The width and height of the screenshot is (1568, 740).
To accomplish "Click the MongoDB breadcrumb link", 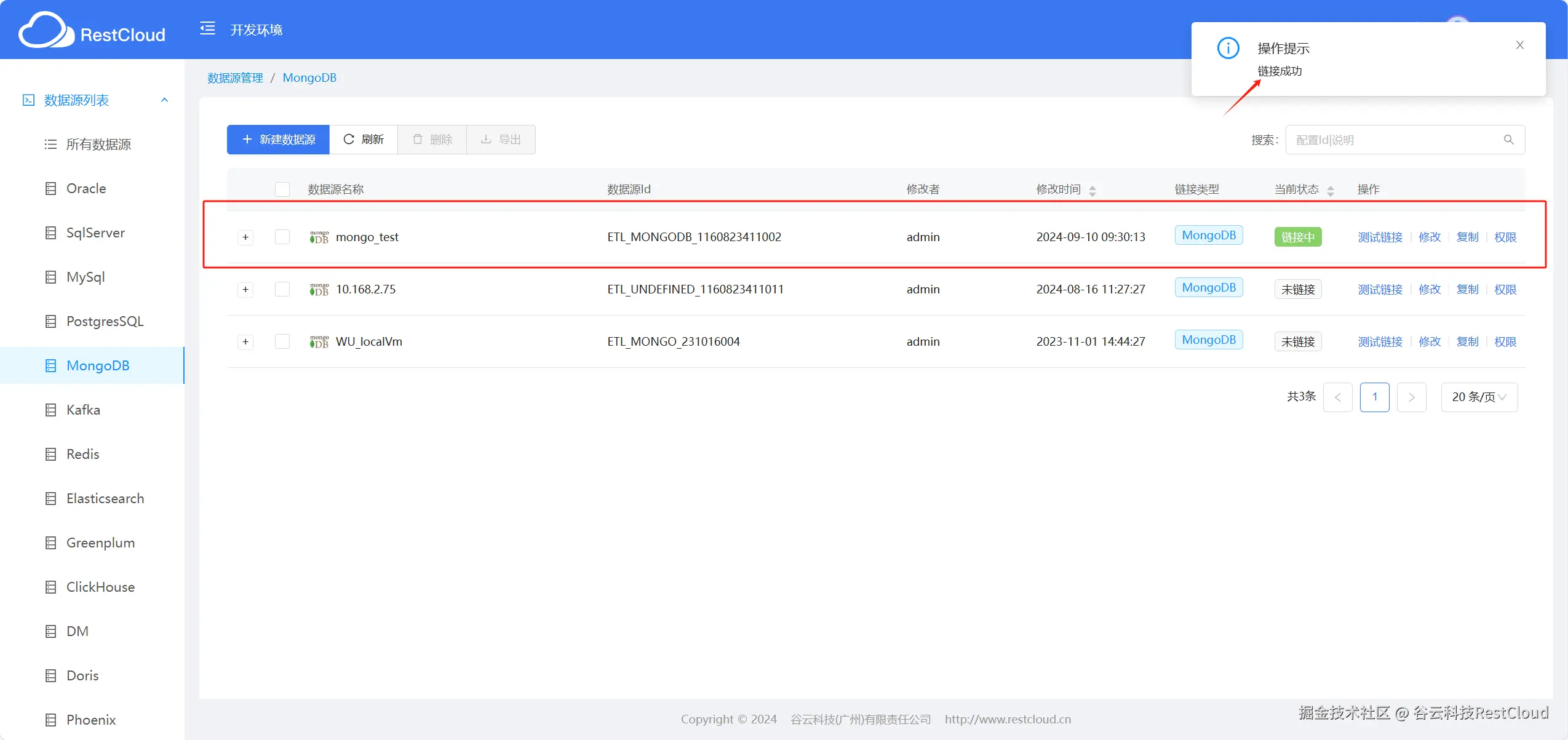I will (309, 78).
